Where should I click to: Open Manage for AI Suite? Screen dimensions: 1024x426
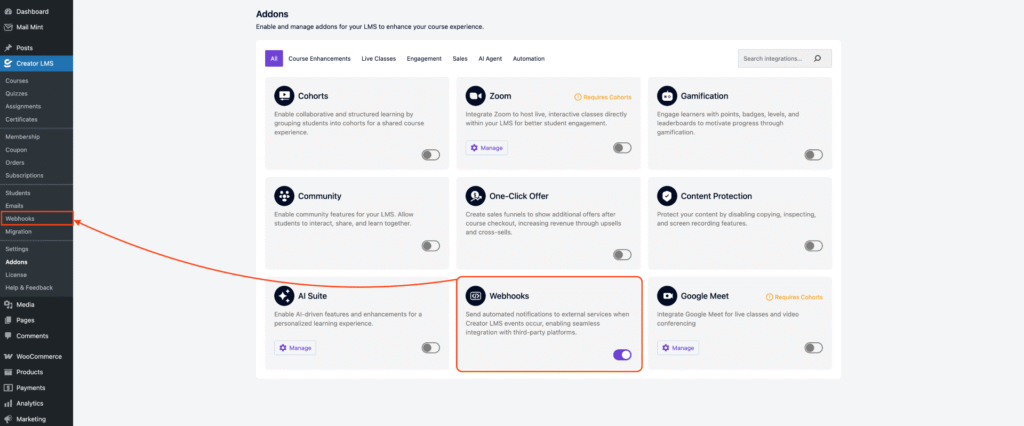click(x=295, y=348)
